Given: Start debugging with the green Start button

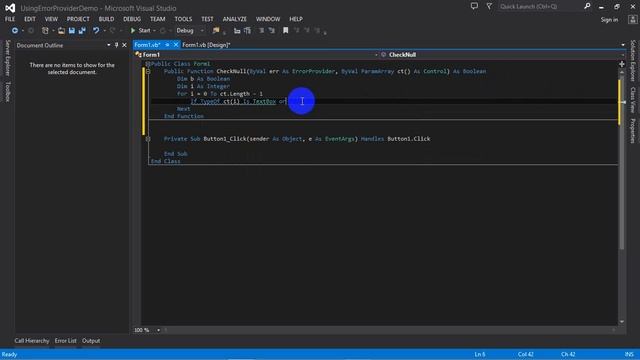Looking at the screenshot, I should pos(140,31).
